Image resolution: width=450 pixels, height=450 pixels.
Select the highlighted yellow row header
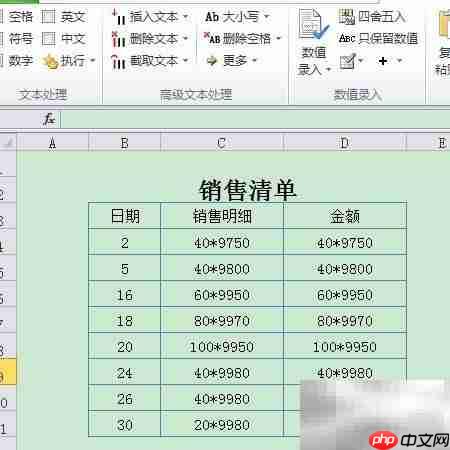(8, 372)
